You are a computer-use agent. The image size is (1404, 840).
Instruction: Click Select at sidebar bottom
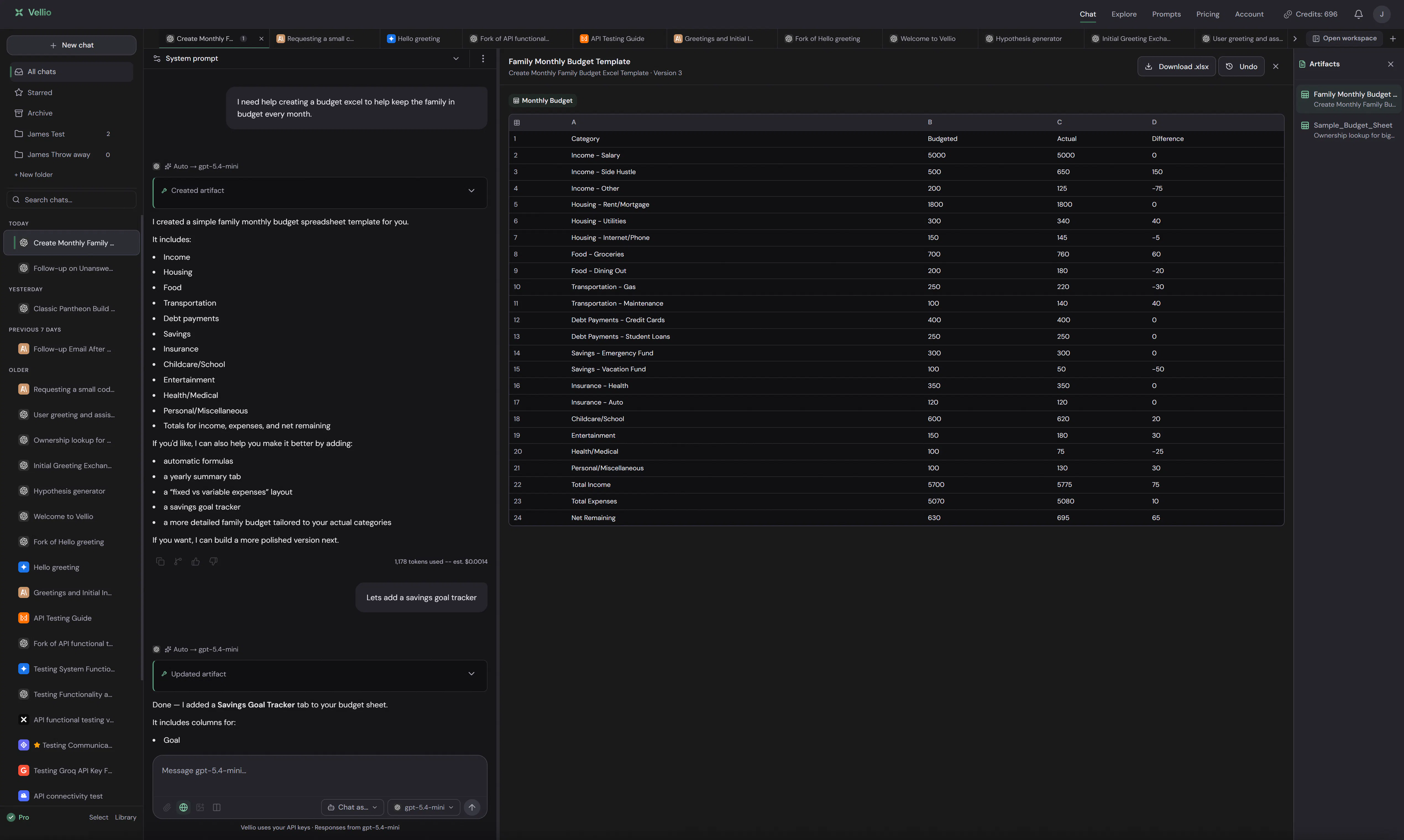point(98,817)
